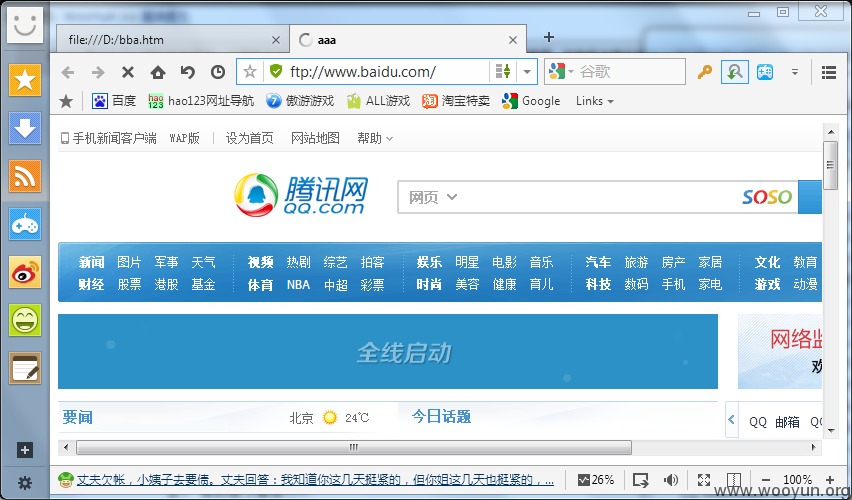Open the 傲游游戏 bookmark
Viewport: 852px width, 500px height.
[x=299, y=101]
